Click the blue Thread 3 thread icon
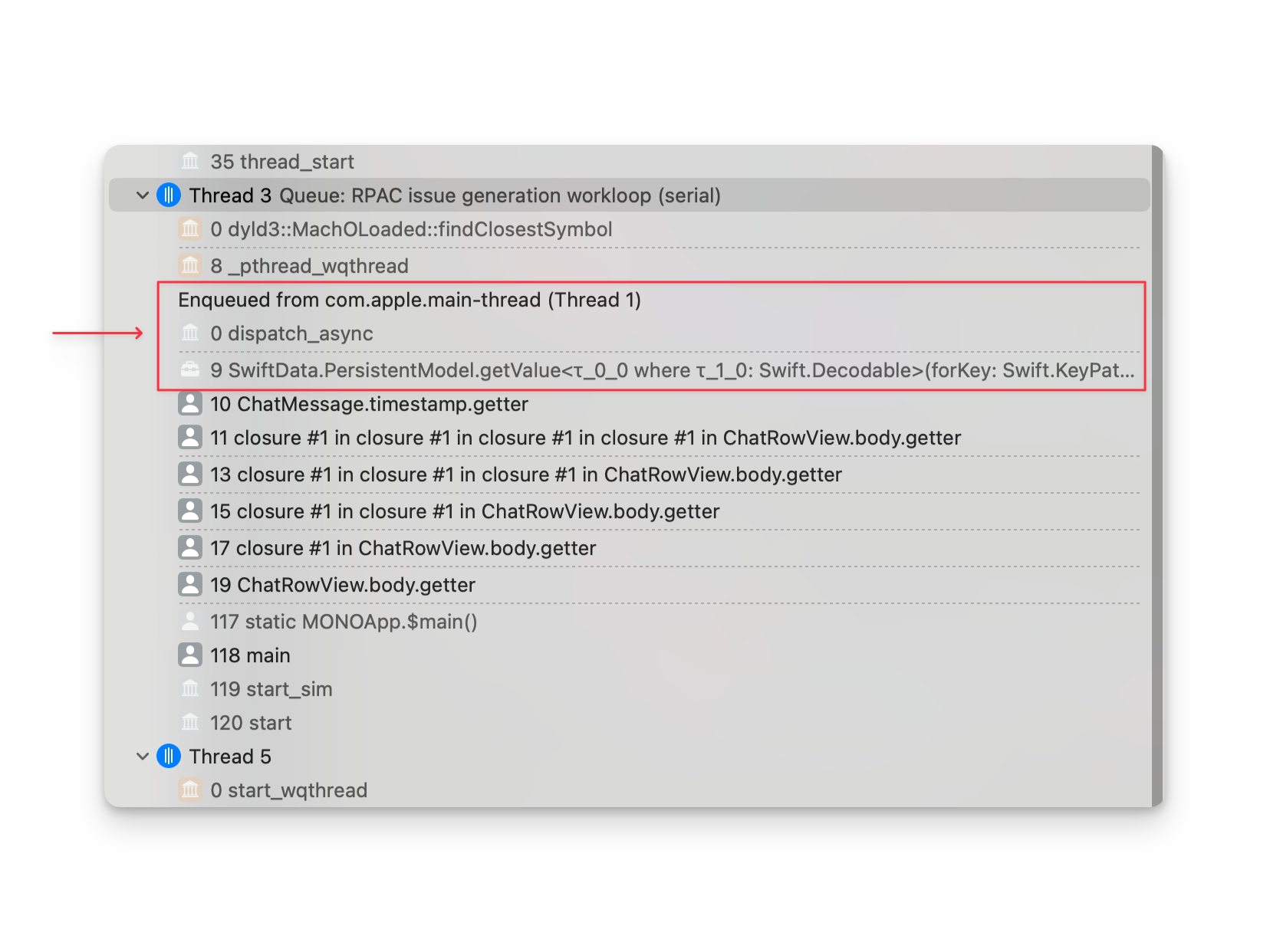 169,195
